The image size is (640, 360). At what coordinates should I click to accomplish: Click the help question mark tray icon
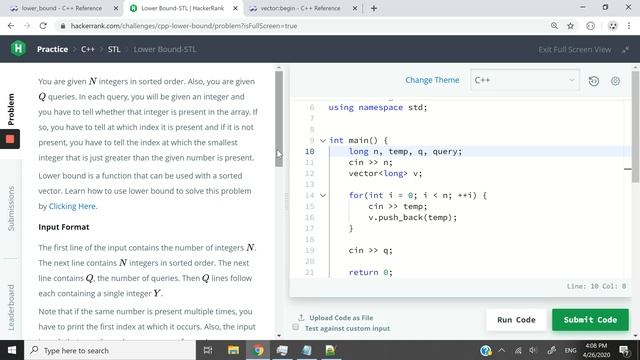point(486,350)
